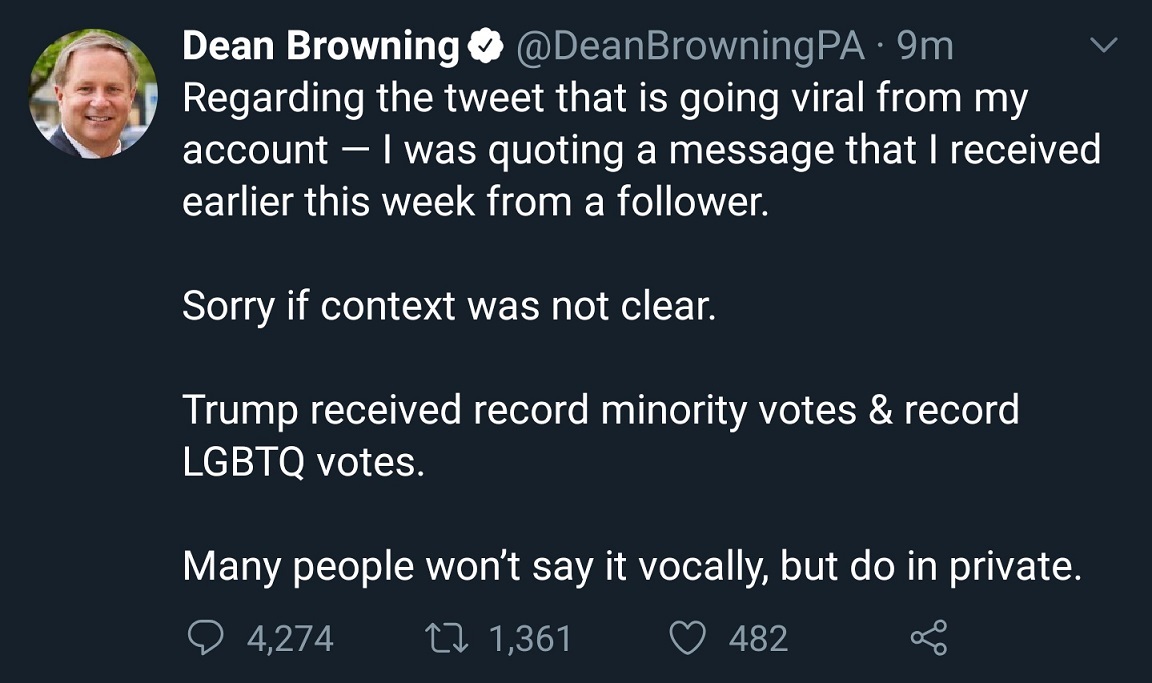Click the line beginning "account — I was quoting"
The width and height of the screenshot is (1152, 683).
click(641, 150)
